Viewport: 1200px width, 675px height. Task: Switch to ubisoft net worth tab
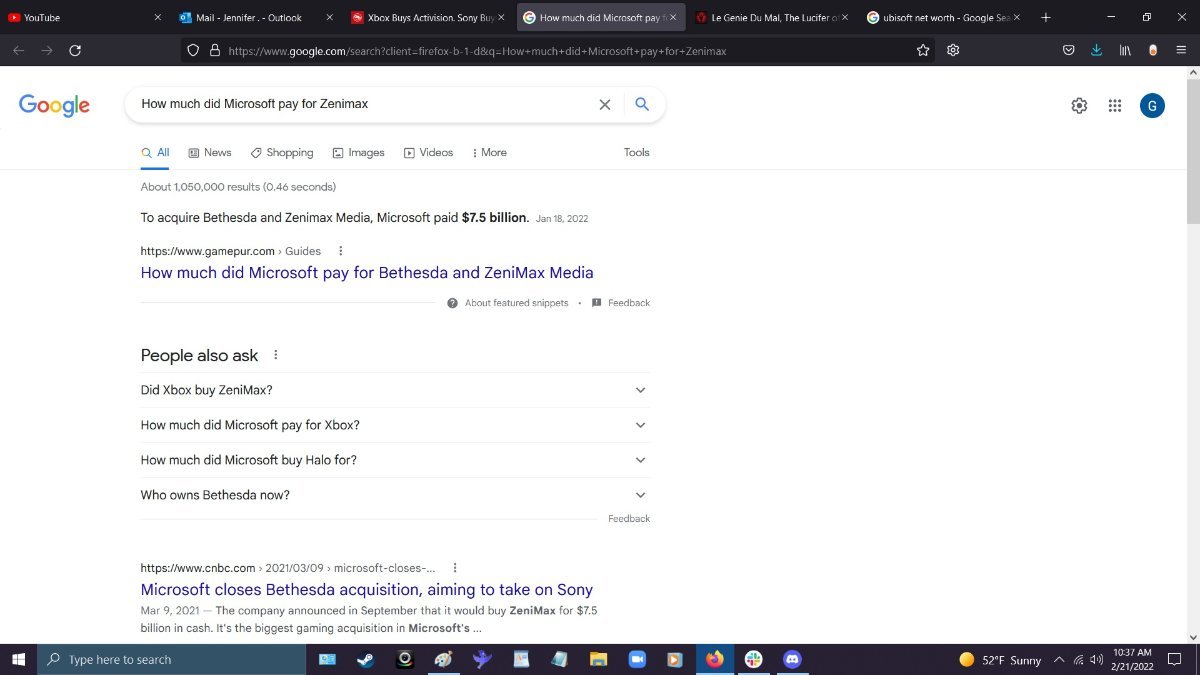[x=943, y=17]
